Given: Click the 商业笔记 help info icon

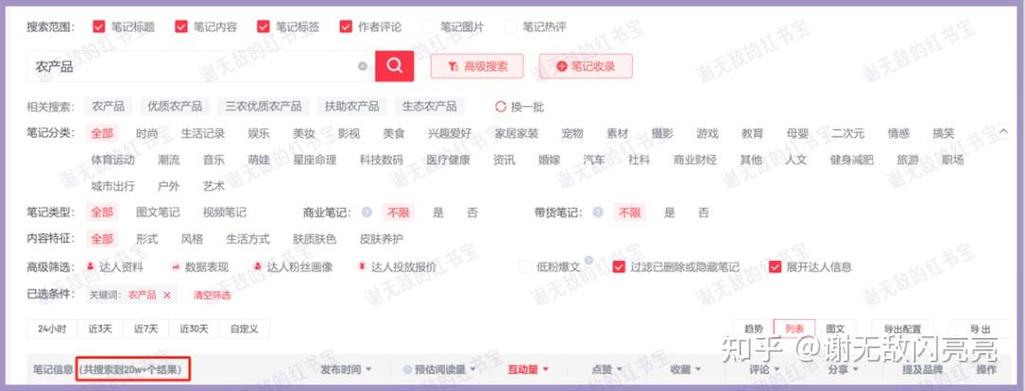Looking at the screenshot, I should coord(367,212).
